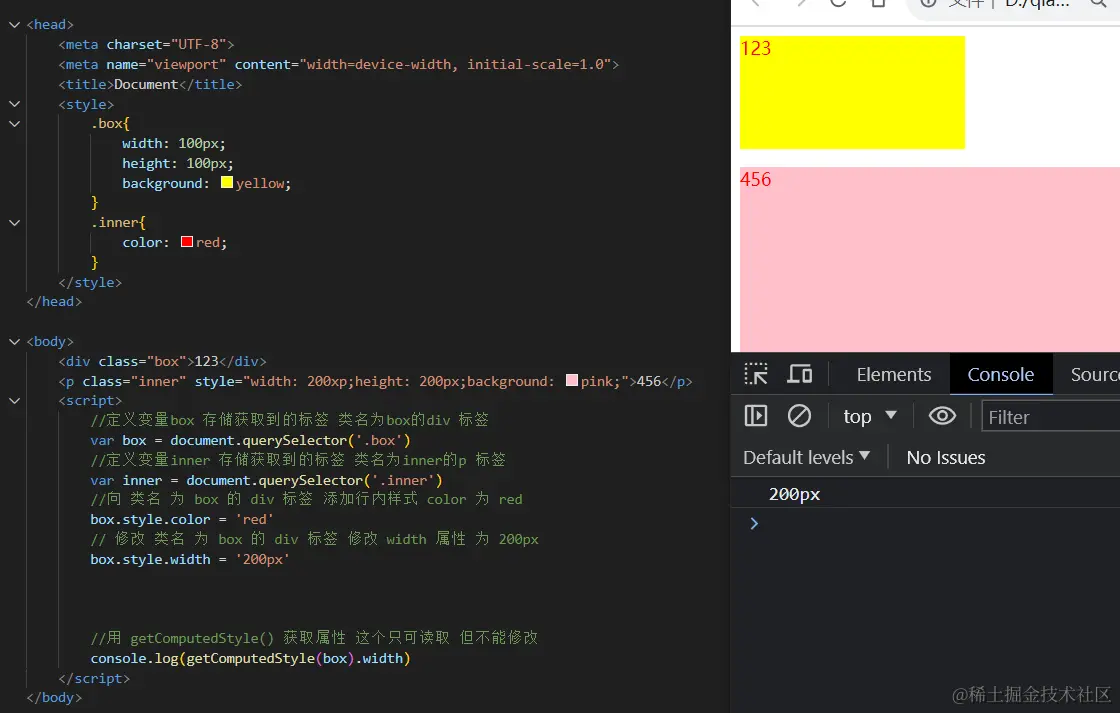Viewport: 1120px width, 713px height.
Task: Open the top context dropdown
Action: pyautogui.click(x=869, y=416)
